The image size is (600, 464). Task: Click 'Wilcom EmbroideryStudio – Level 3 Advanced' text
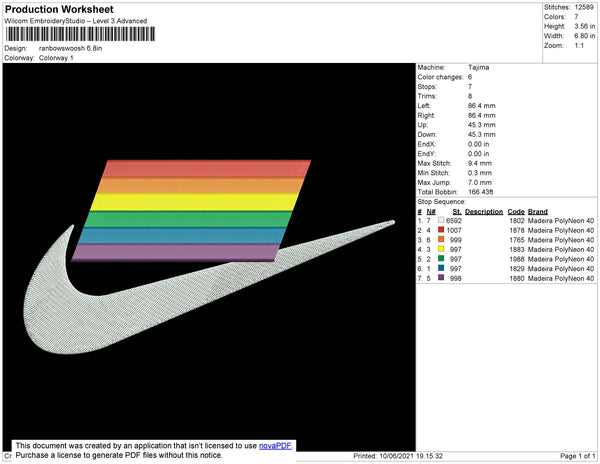click(x=75, y=21)
